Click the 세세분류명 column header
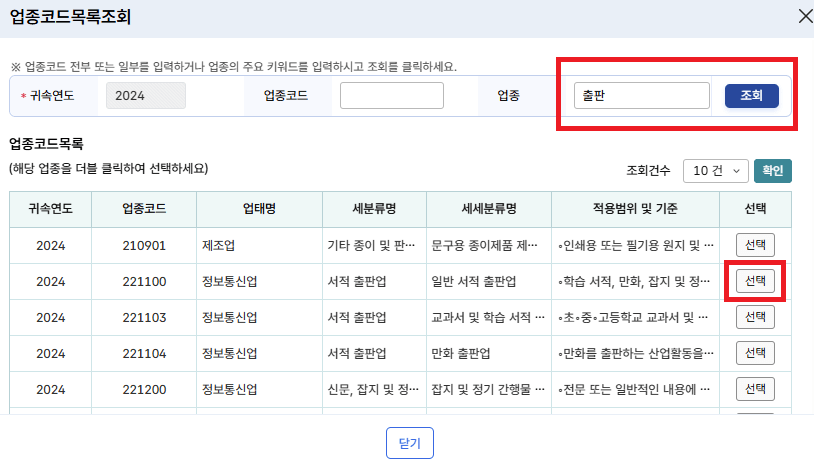 pos(489,209)
